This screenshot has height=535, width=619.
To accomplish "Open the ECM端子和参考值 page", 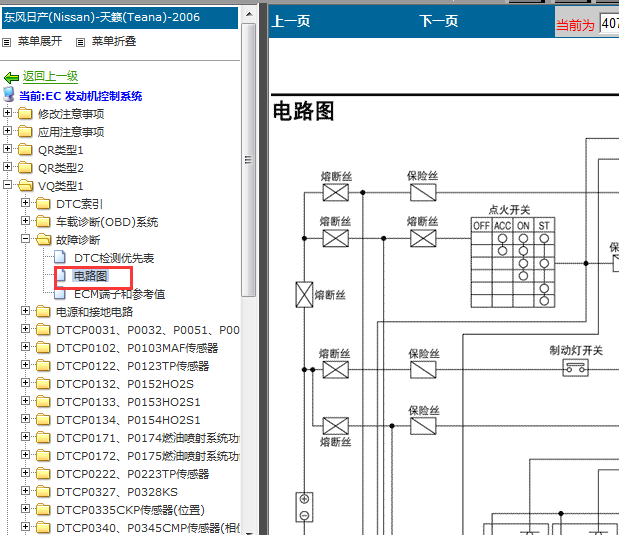I will 120,294.
